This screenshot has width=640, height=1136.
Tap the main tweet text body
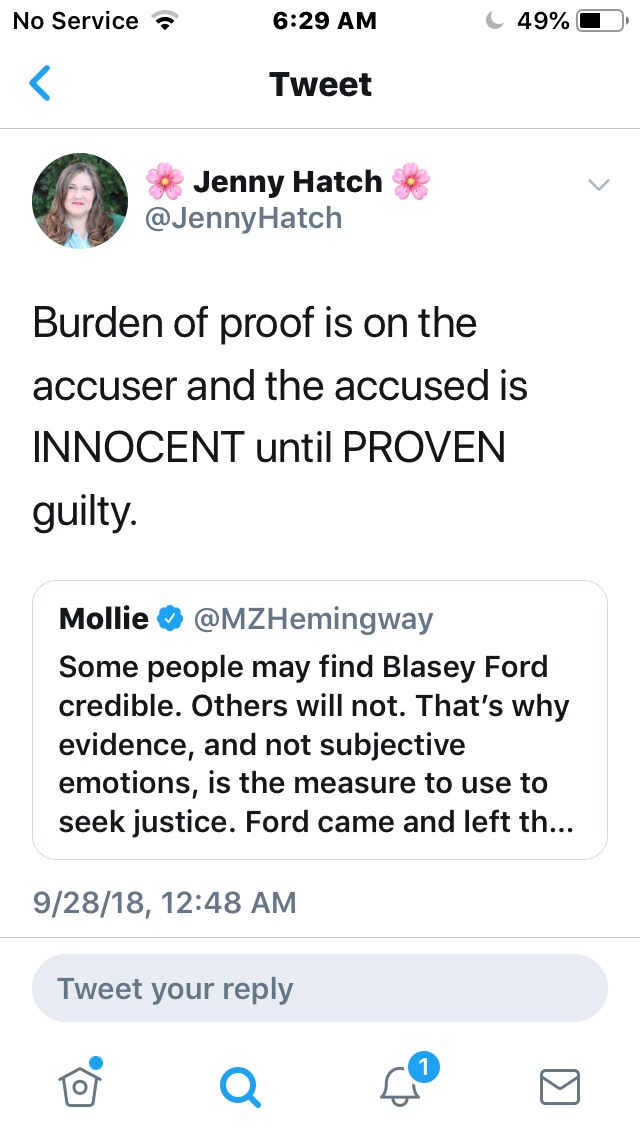point(280,419)
